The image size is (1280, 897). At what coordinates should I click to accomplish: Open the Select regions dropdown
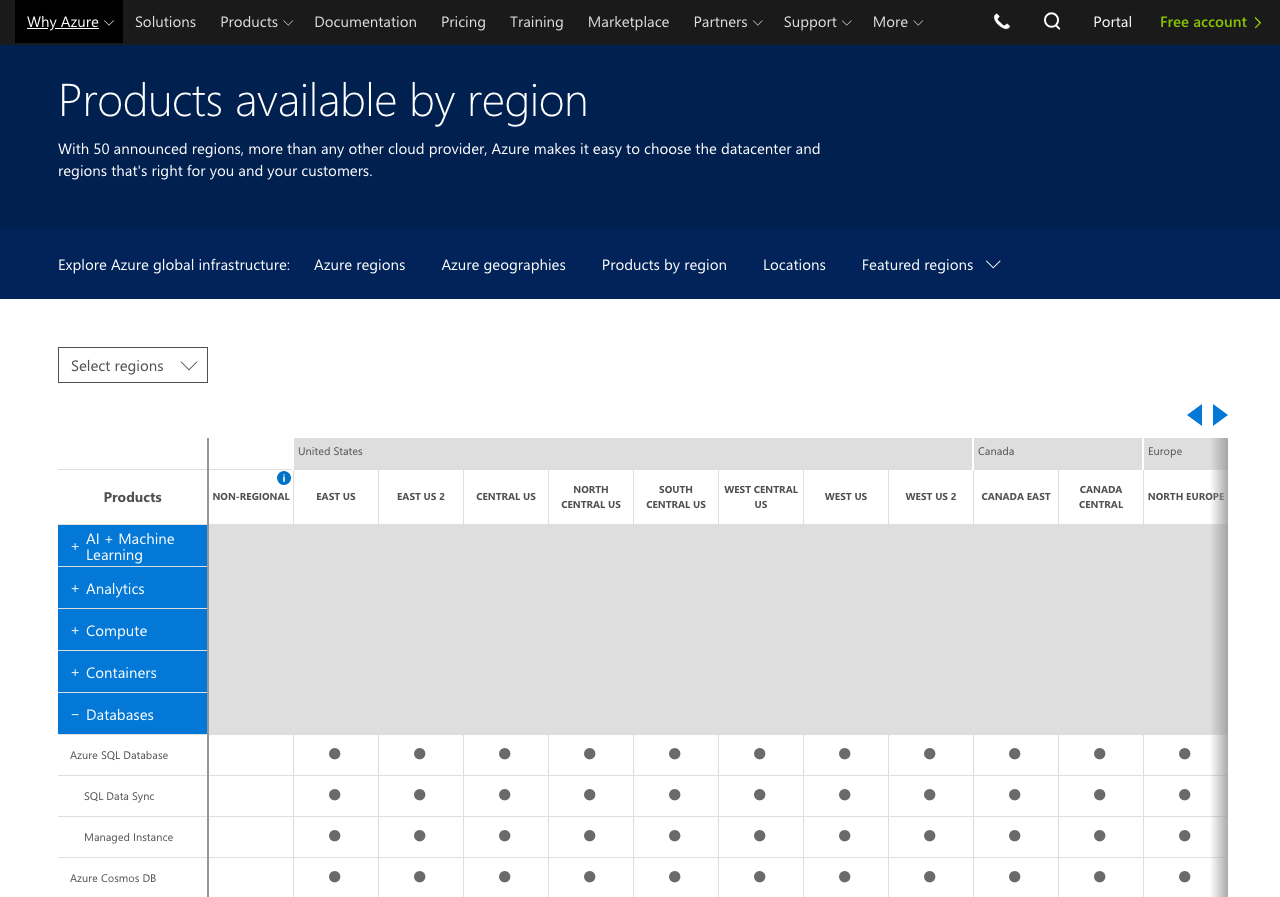pos(133,365)
